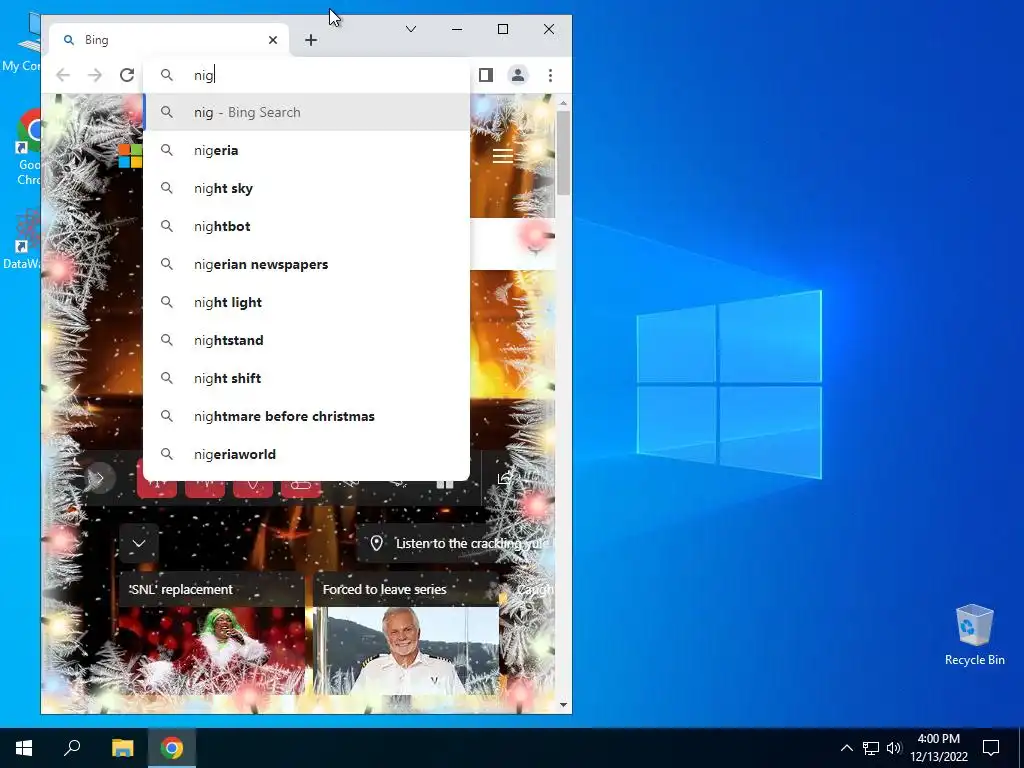
Task: Select the DataW desktop shortcut
Action: point(22,239)
